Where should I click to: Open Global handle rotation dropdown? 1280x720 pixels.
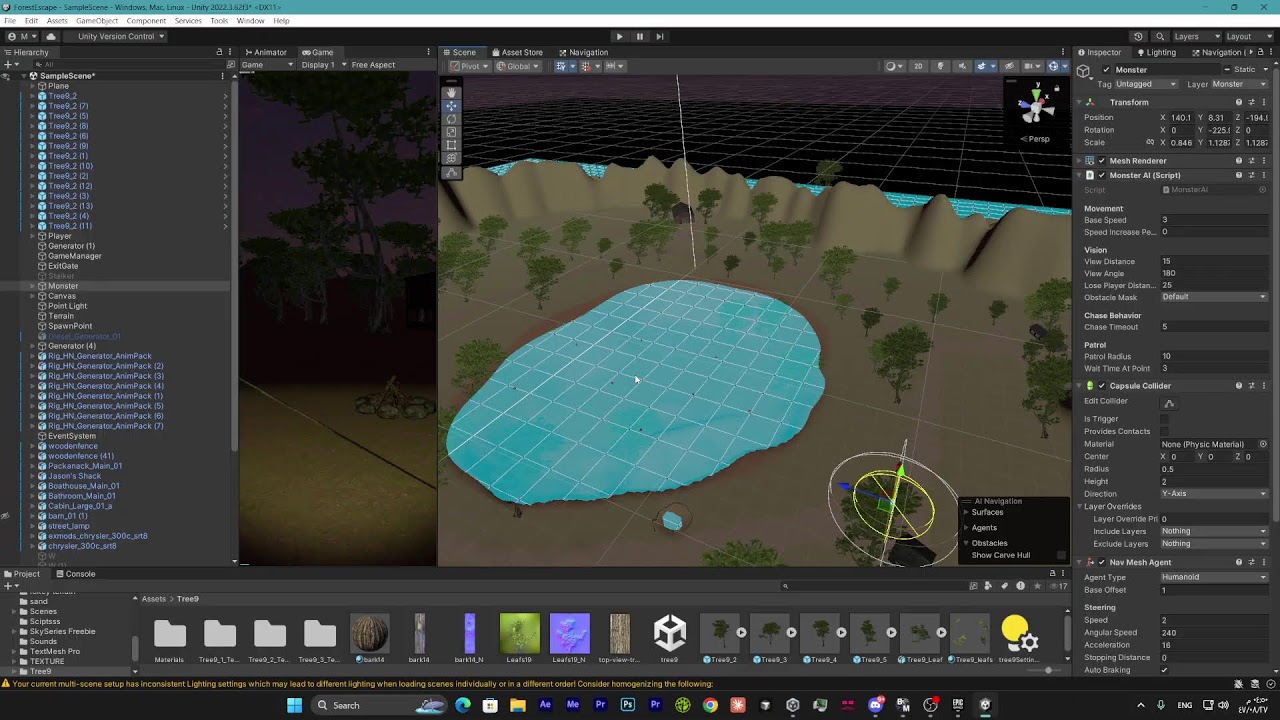(519, 66)
